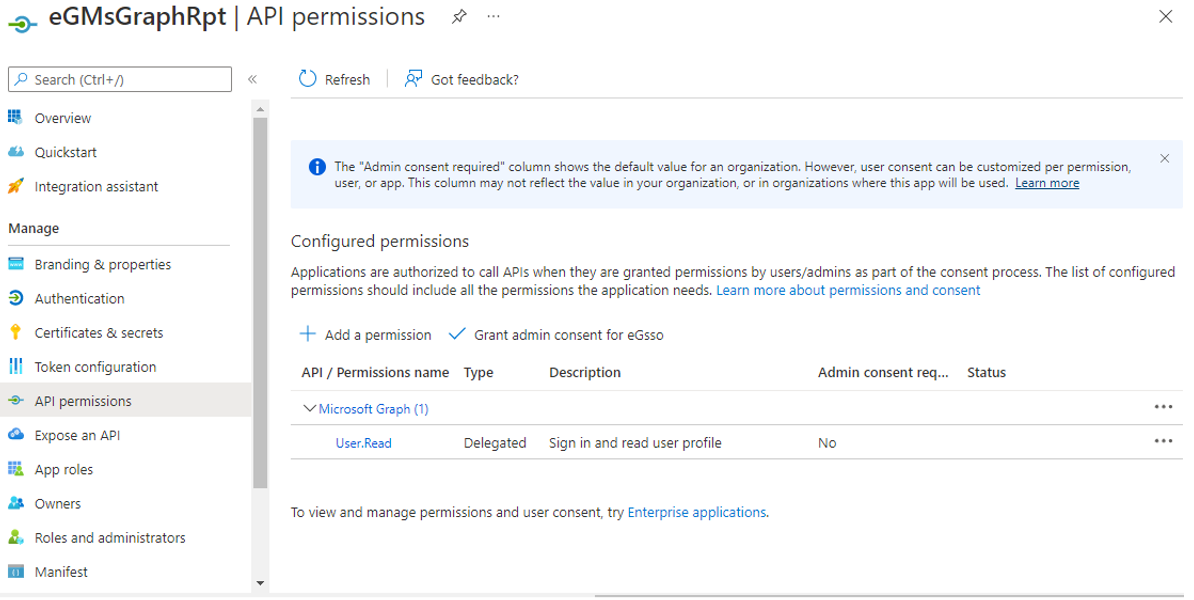
Task: Click the Quickstart cloud icon
Action: point(15,152)
